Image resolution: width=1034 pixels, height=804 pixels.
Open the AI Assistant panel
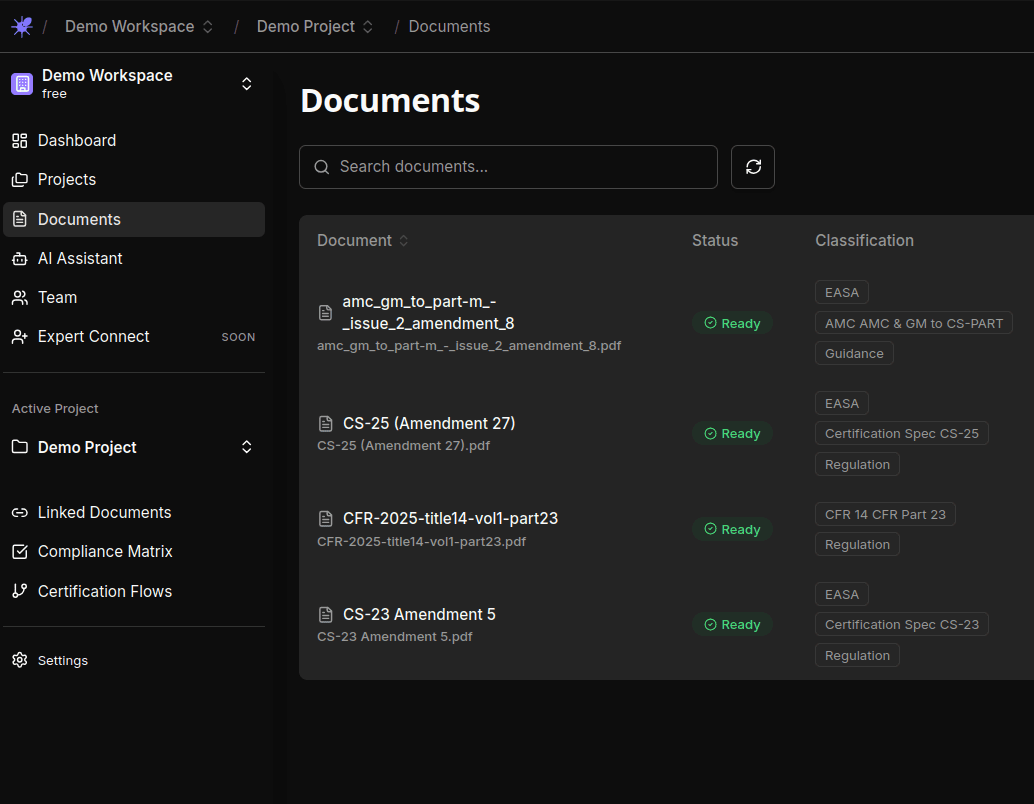point(80,258)
